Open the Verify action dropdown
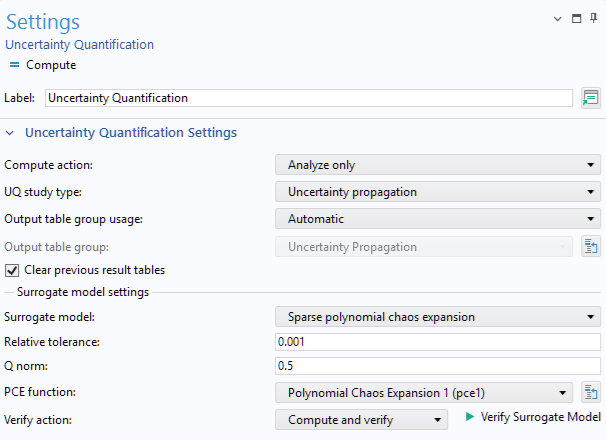 (x=361, y=420)
